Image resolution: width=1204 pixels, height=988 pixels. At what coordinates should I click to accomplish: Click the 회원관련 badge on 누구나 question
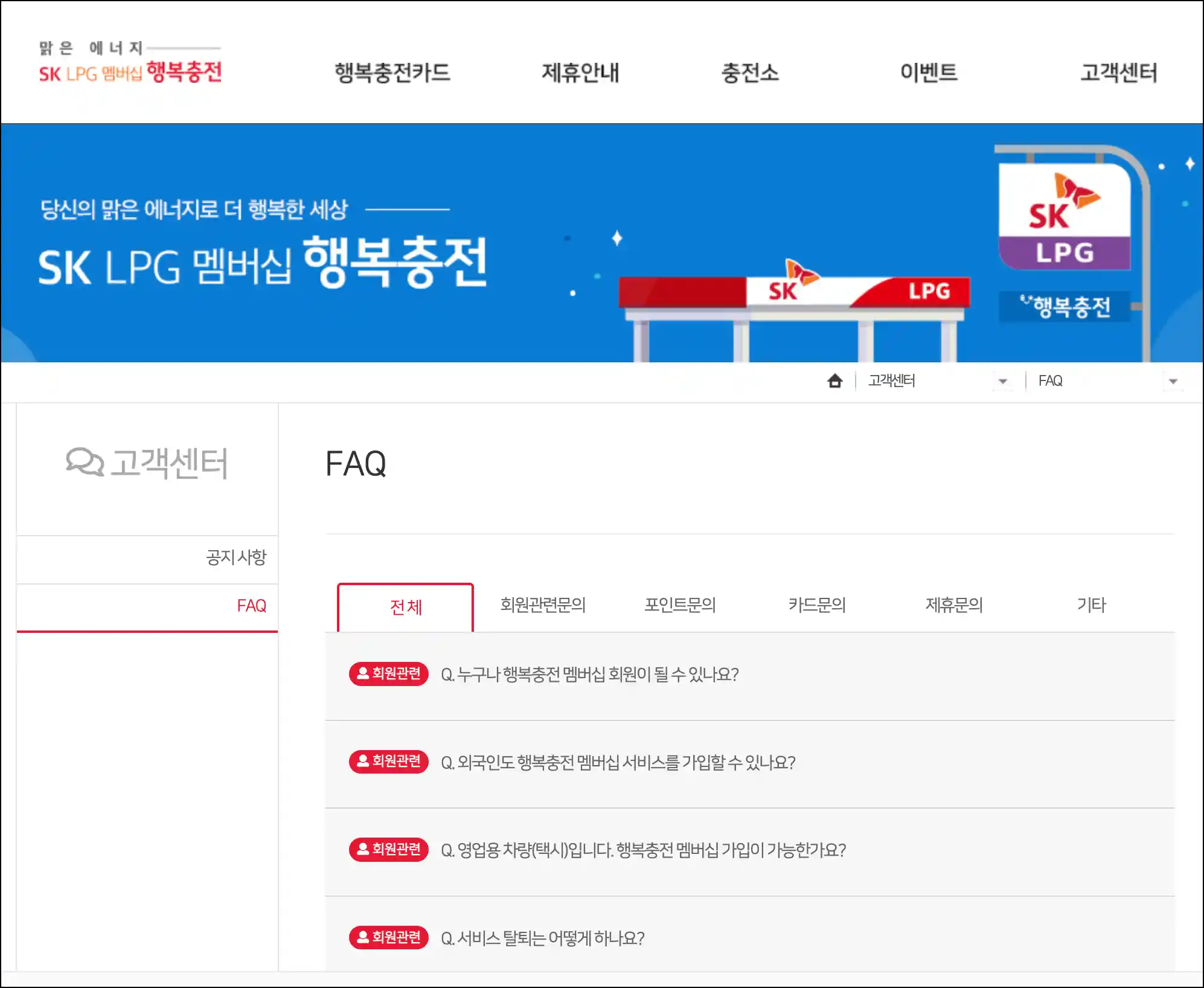pos(388,673)
